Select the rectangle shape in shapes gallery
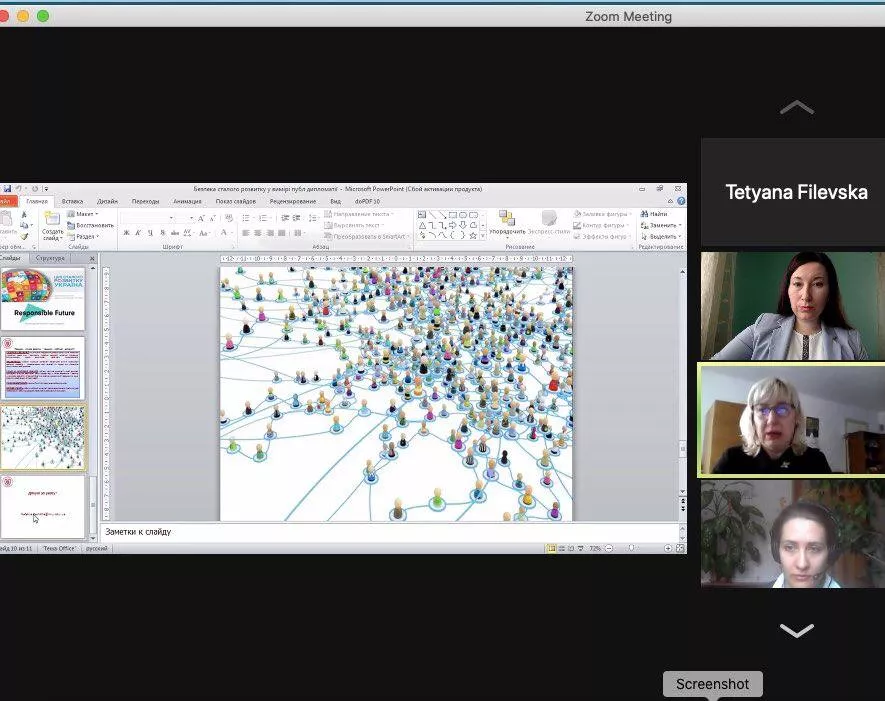This screenshot has width=885, height=701. coord(451,214)
